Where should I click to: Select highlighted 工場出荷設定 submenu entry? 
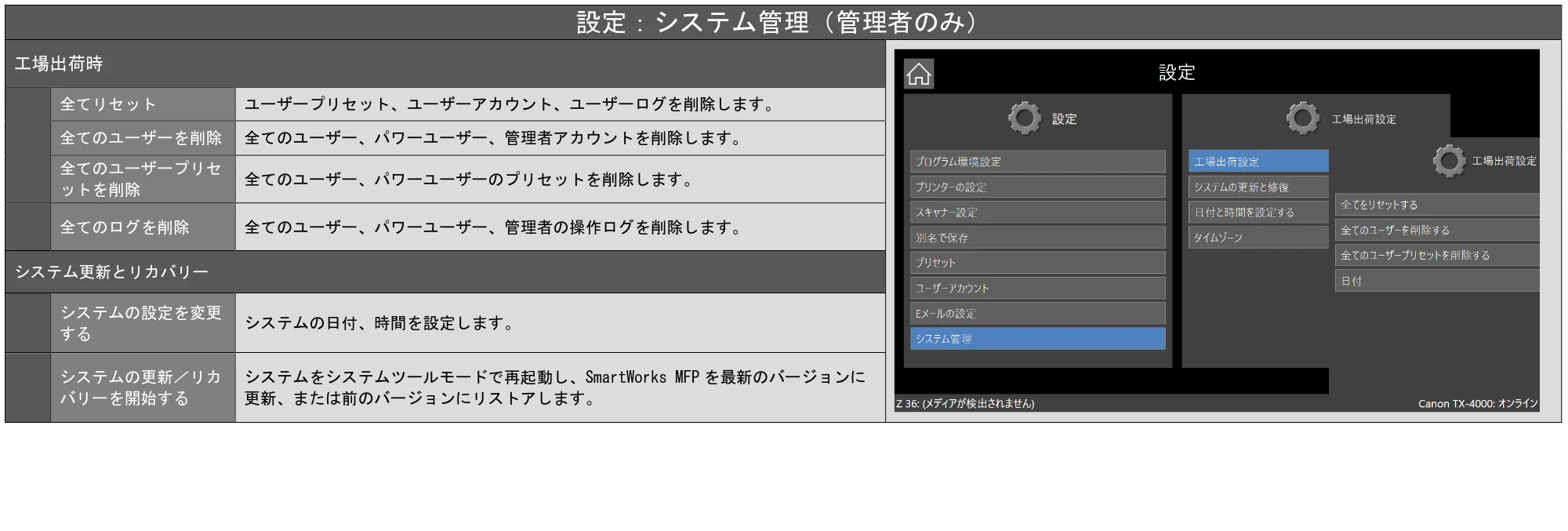pyautogui.click(x=1258, y=162)
